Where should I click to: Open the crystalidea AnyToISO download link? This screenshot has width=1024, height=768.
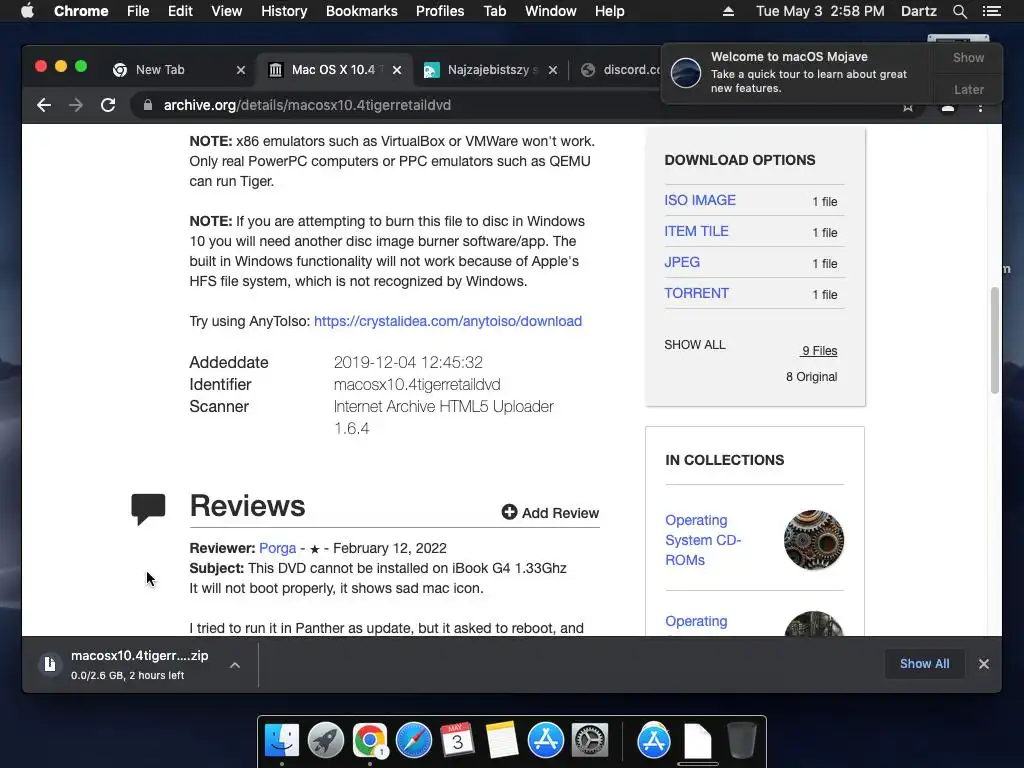448,321
